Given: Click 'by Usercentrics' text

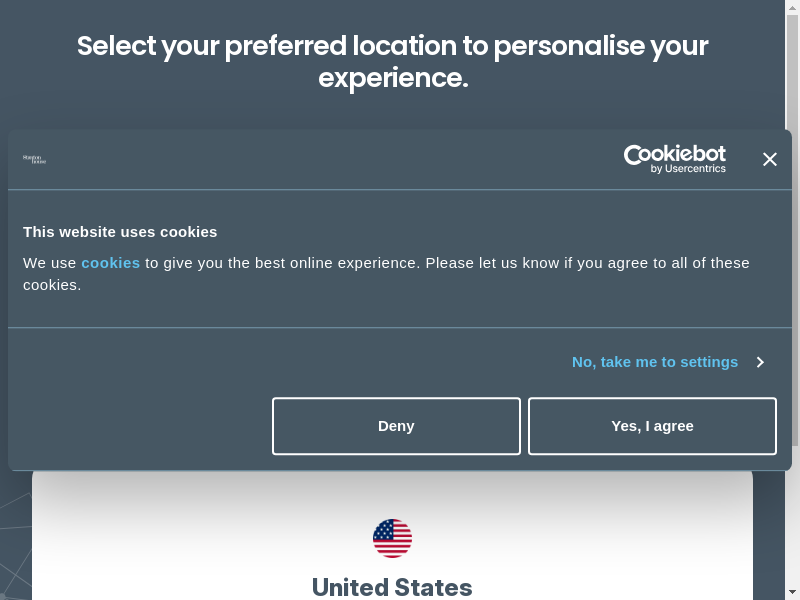Looking at the screenshot, I should point(688,169).
